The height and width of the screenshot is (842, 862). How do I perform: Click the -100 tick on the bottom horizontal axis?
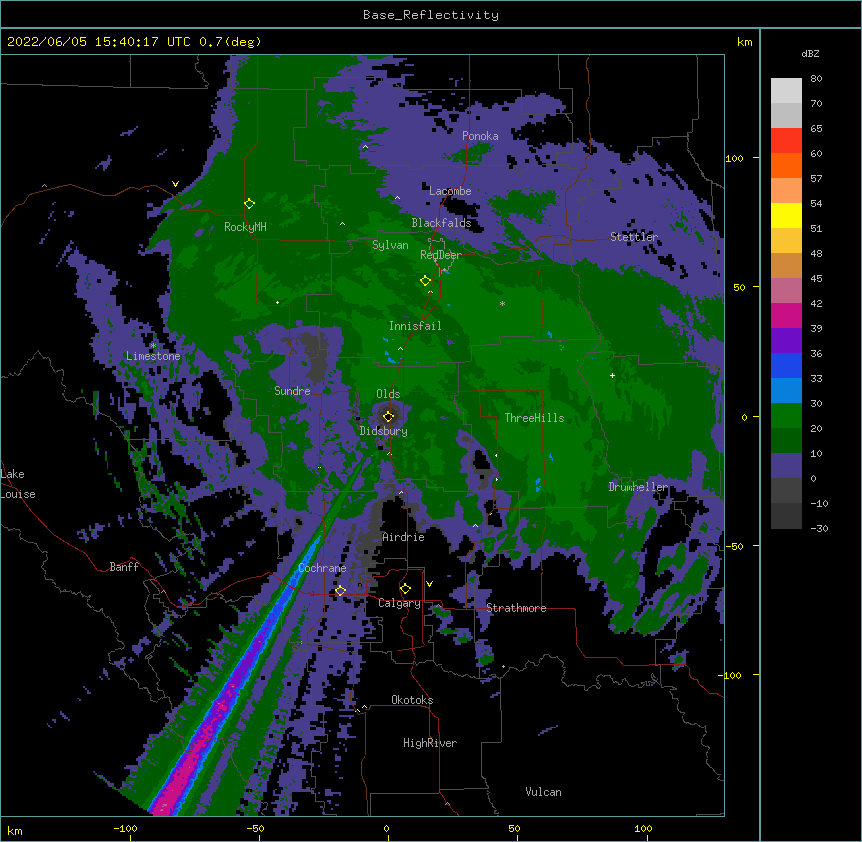pos(125,828)
